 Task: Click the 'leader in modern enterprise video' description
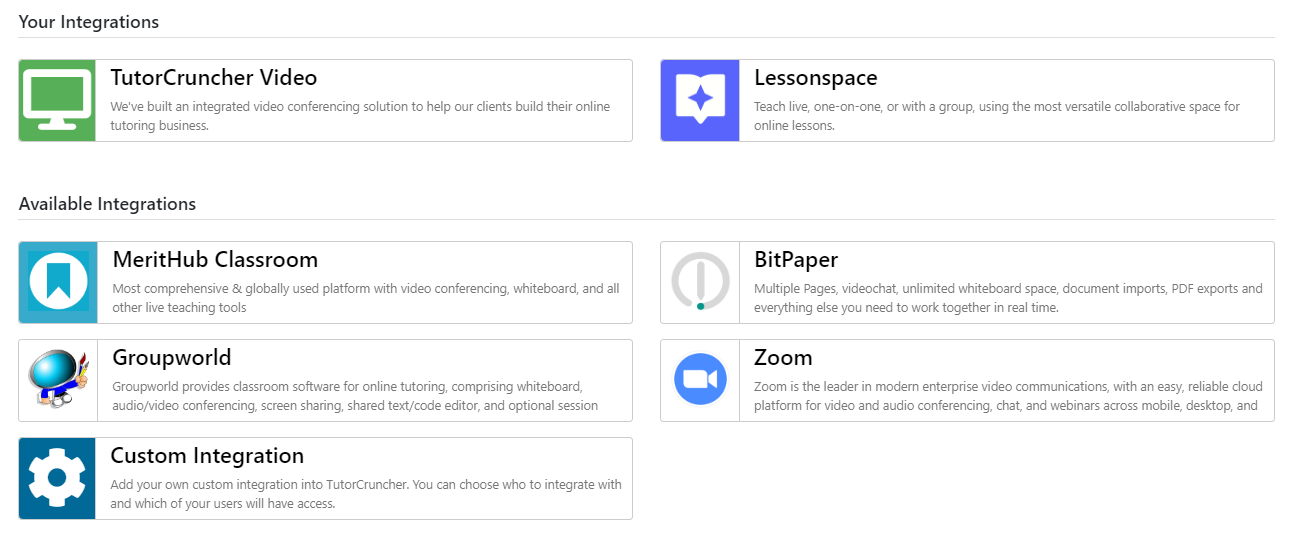tap(1008, 396)
